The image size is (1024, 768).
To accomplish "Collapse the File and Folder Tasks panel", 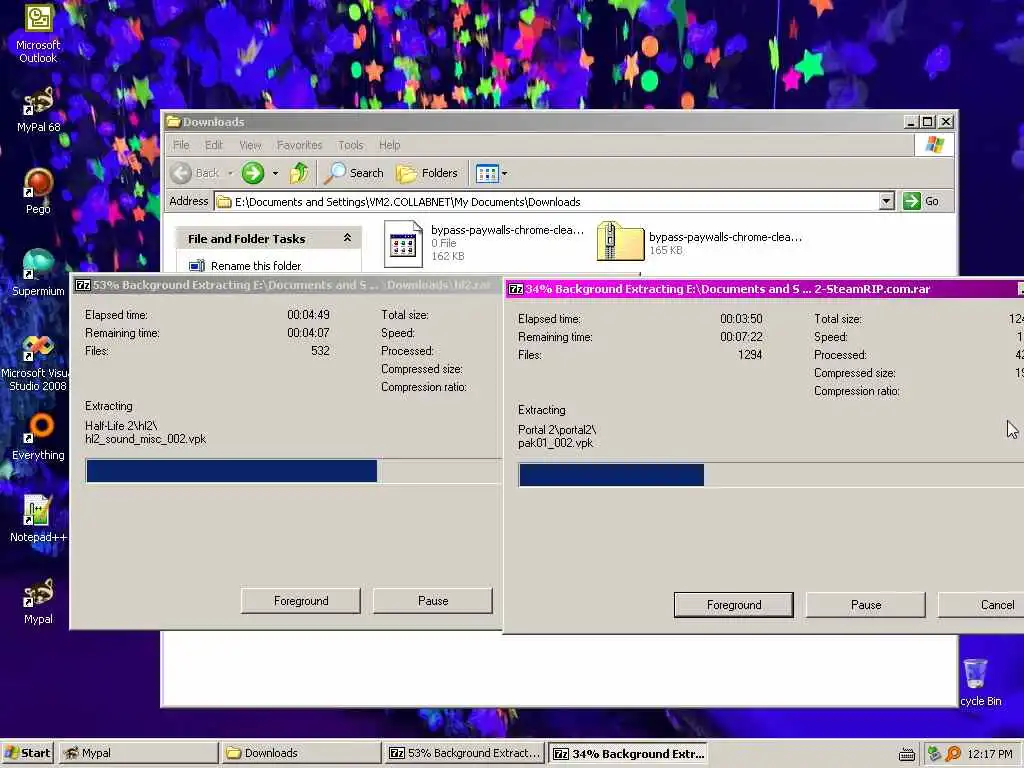I will (x=347, y=238).
